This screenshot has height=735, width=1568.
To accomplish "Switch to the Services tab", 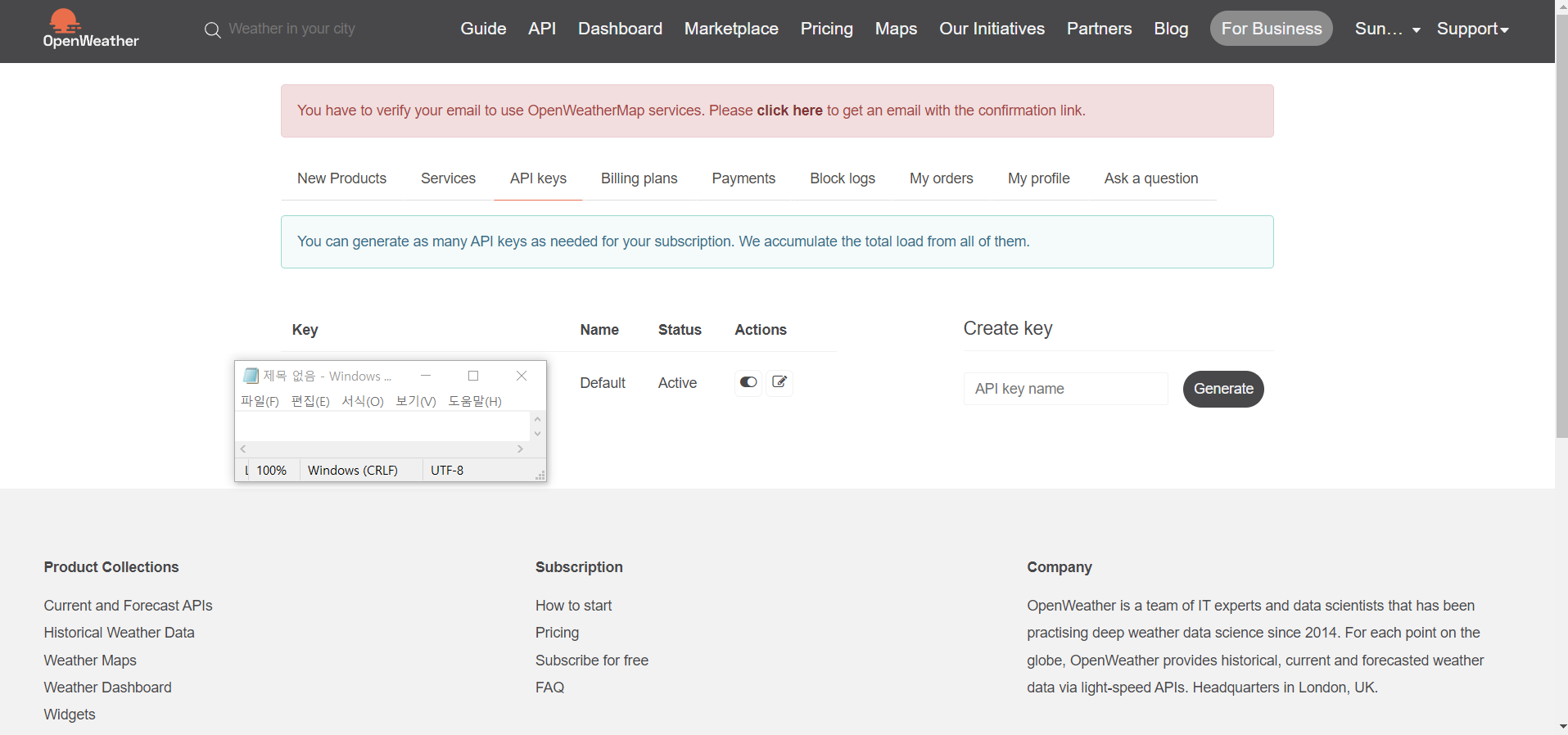I will point(448,178).
